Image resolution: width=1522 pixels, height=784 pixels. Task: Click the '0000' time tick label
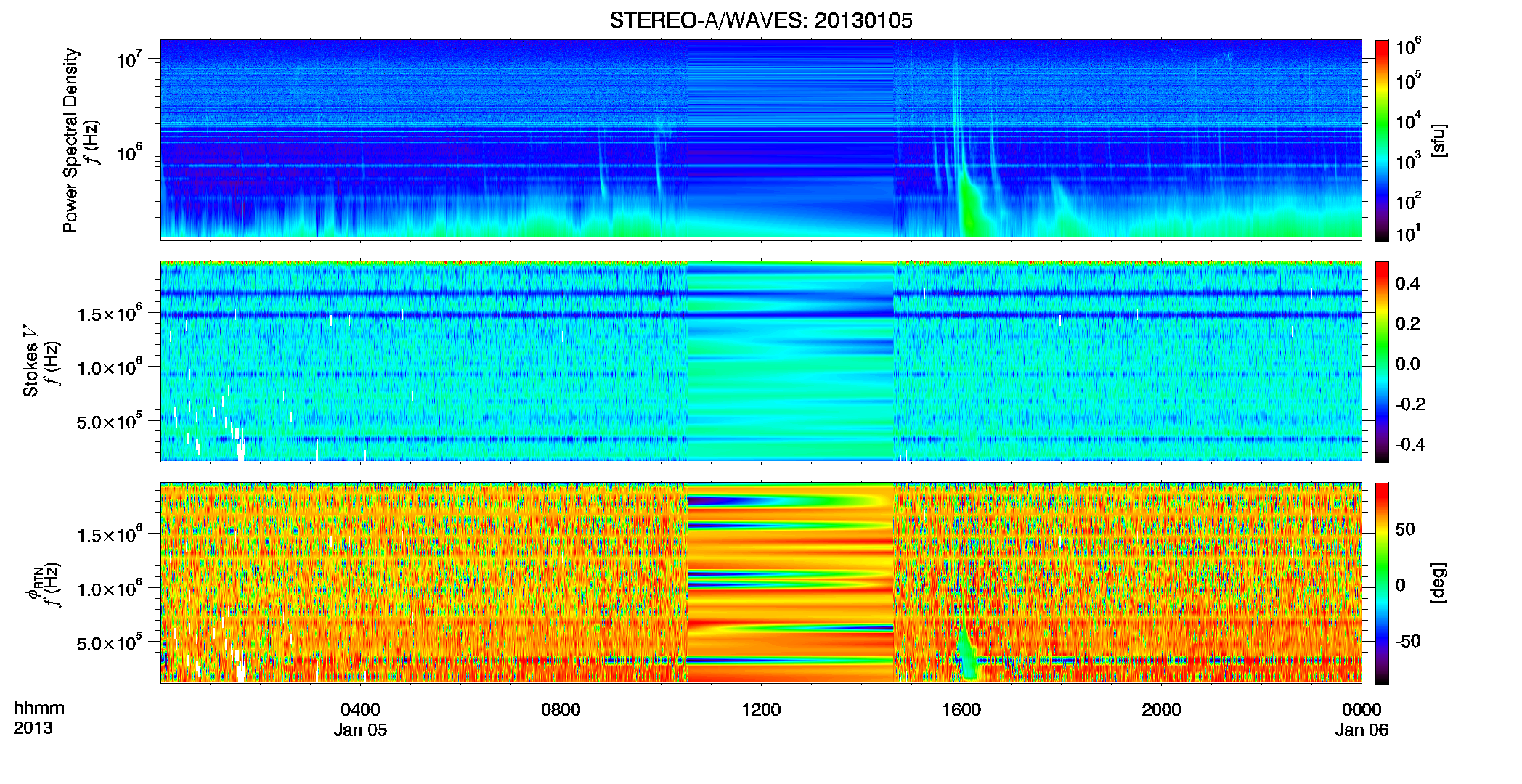1362,709
